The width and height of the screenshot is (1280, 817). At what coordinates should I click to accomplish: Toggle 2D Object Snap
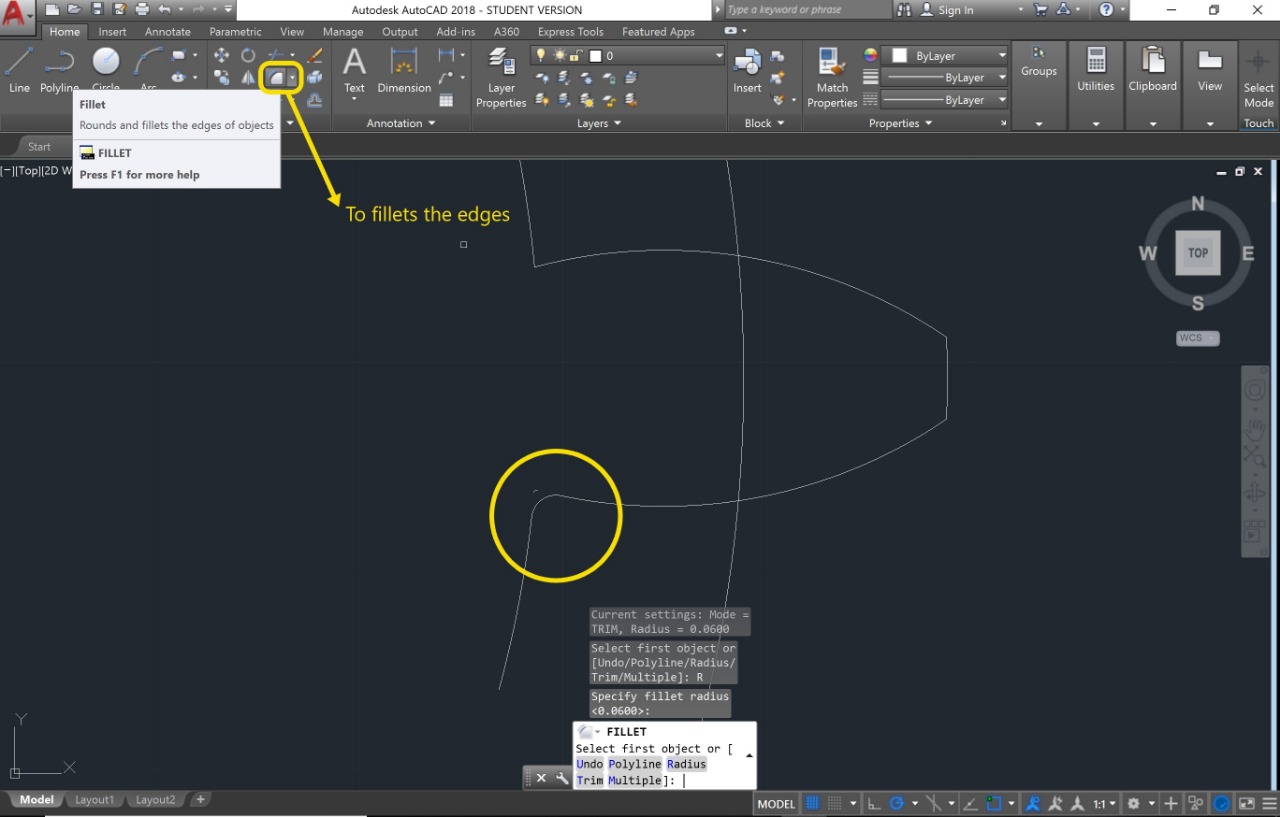(994, 803)
